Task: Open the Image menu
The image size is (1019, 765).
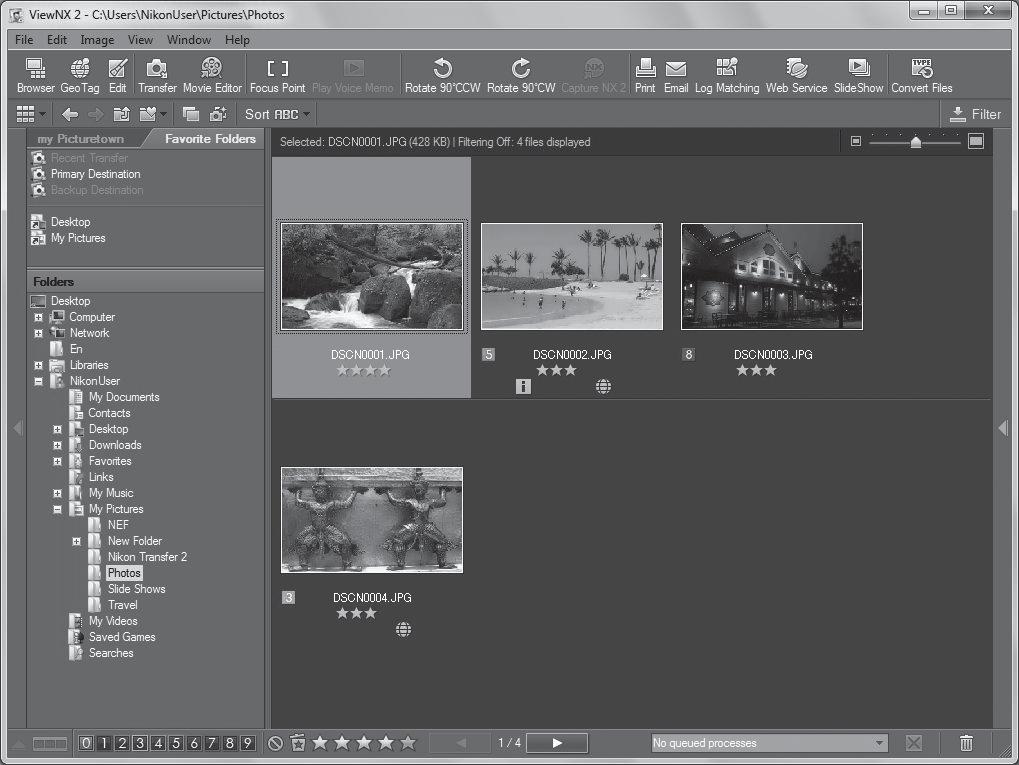Action: point(97,40)
